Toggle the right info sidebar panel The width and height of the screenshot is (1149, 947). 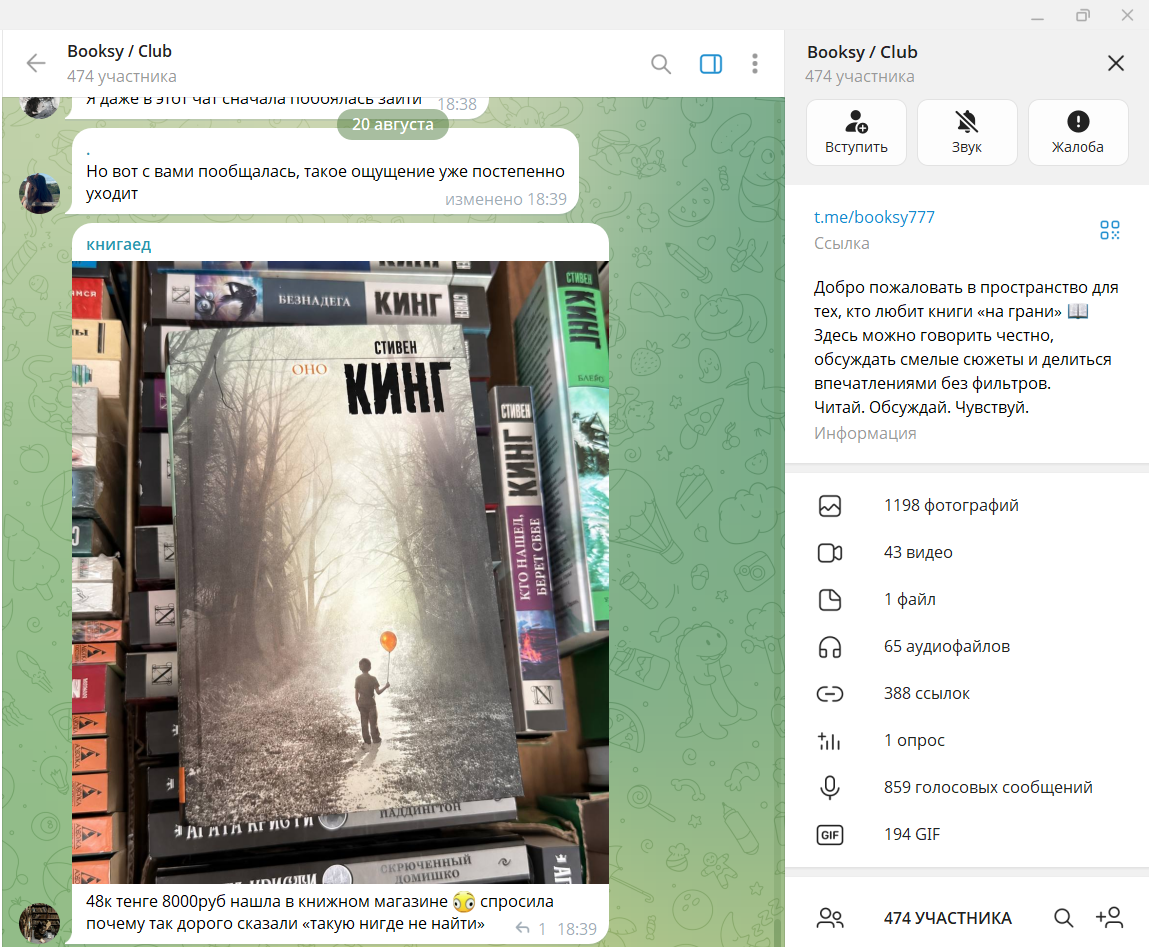tap(711, 64)
